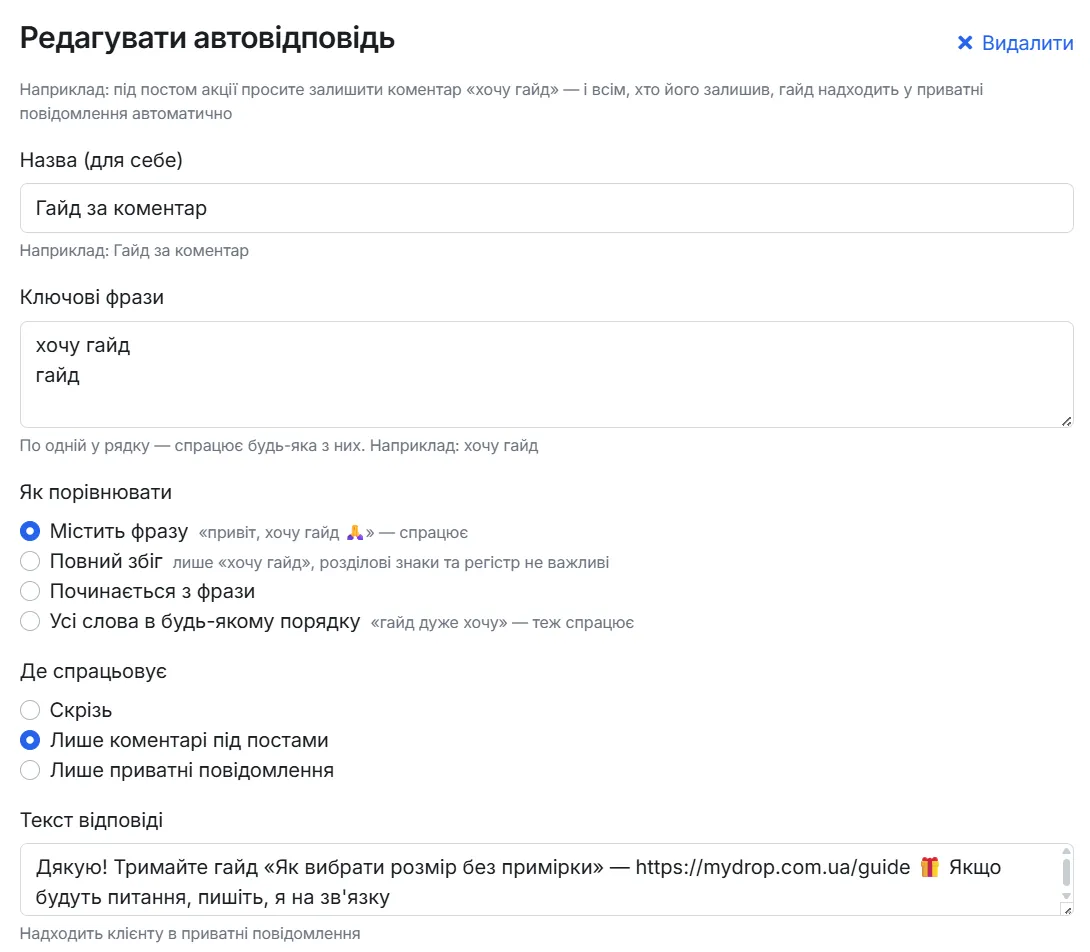Viewport: 1090px width, 952px height.
Task: Click the scrollbar thumb in reply text box
Action: [1066, 871]
